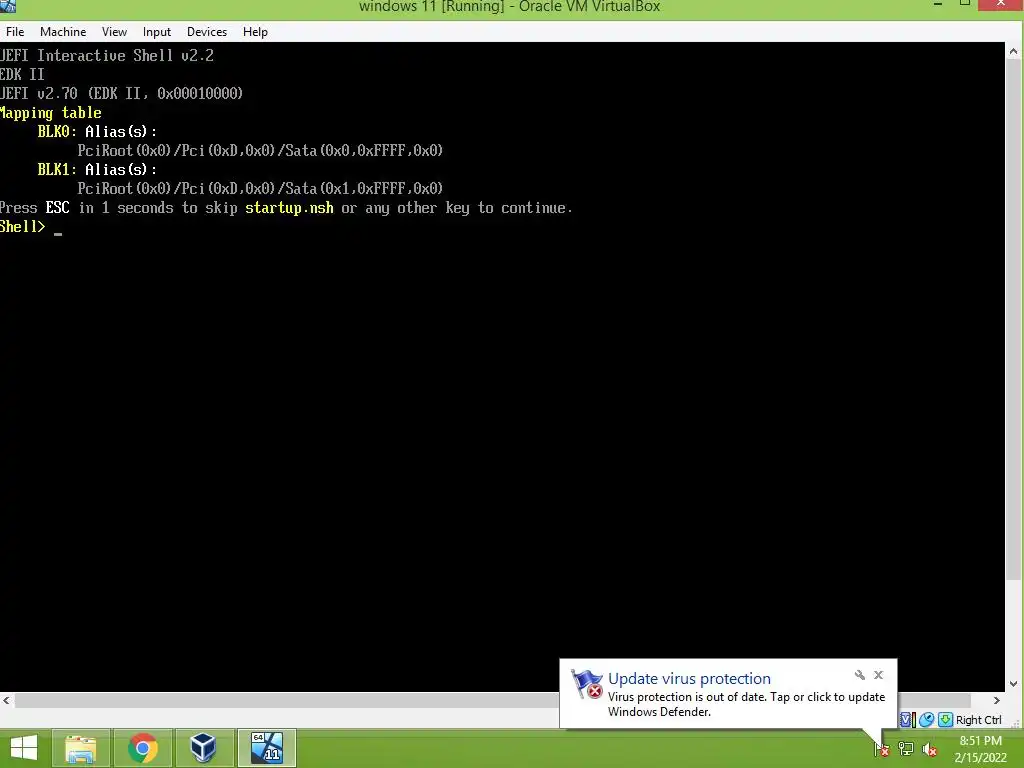Image resolution: width=1024 pixels, height=768 pixels.
Task: Open the Devices menu
Action: click(x=206, y=31)
